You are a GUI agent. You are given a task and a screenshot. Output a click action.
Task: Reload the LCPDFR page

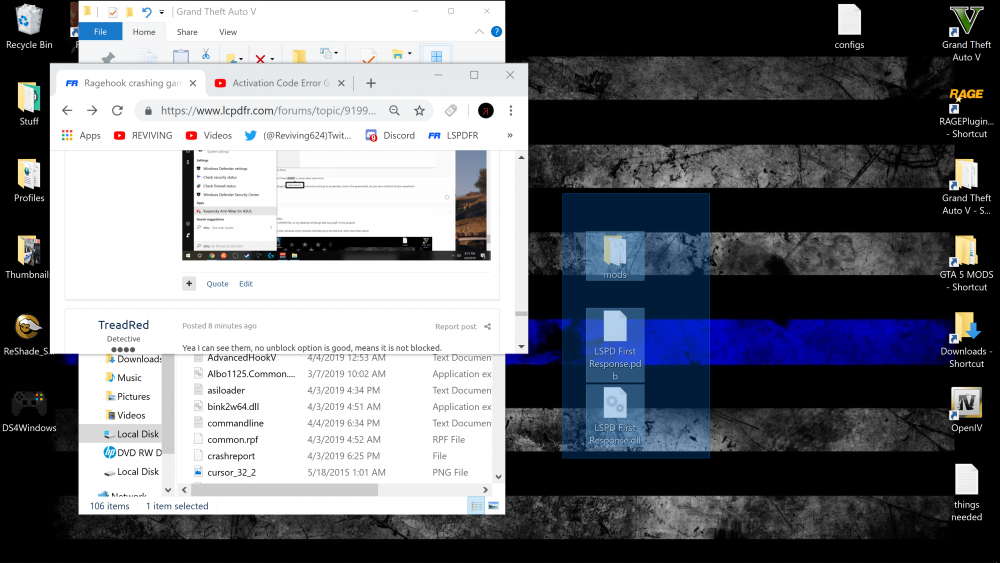click(x=117, y=110)
